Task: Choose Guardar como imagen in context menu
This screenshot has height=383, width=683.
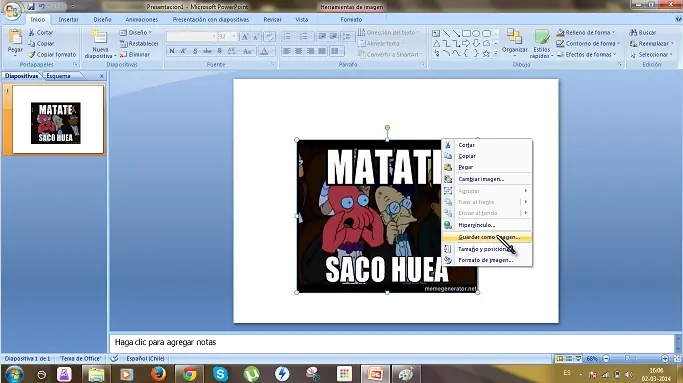Action: pos(487,237)
